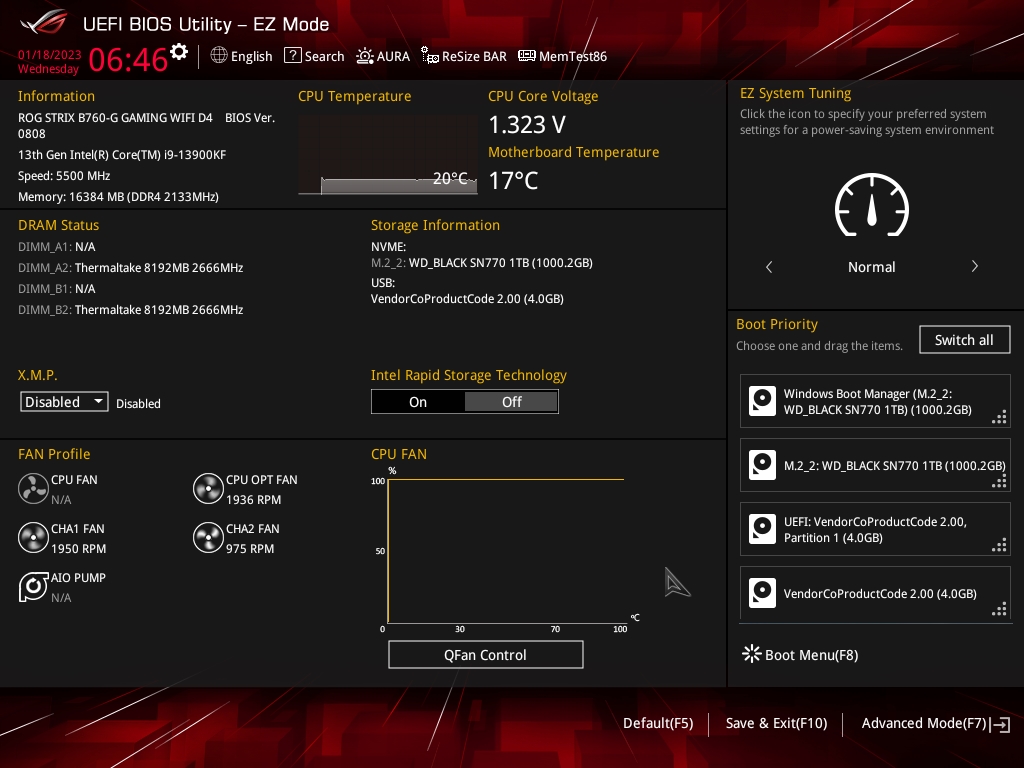Click DIMM_B2 Thermaltake 8192MB 2666MHz row
1024x768 pixels.
pos(131,310)
